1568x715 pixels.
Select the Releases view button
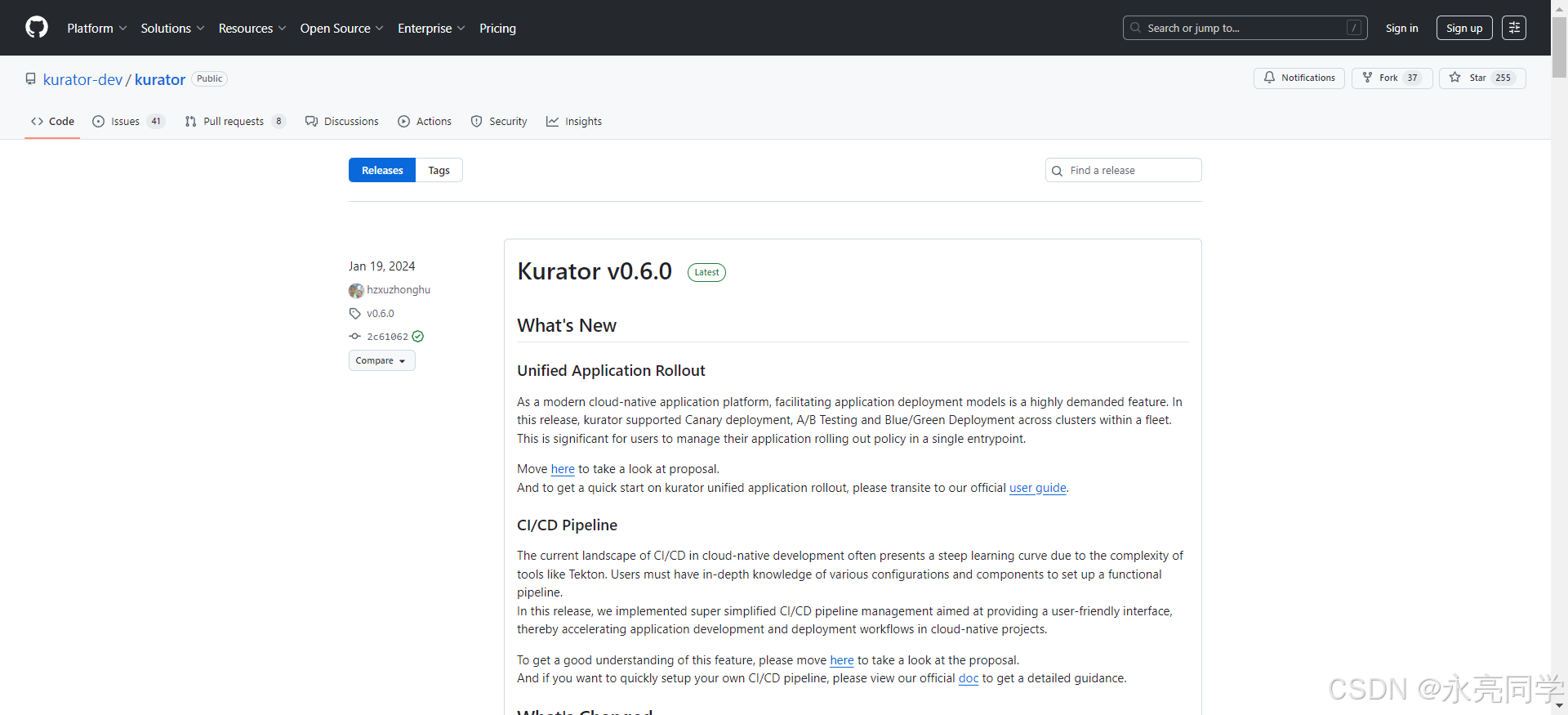coord(382,170)
